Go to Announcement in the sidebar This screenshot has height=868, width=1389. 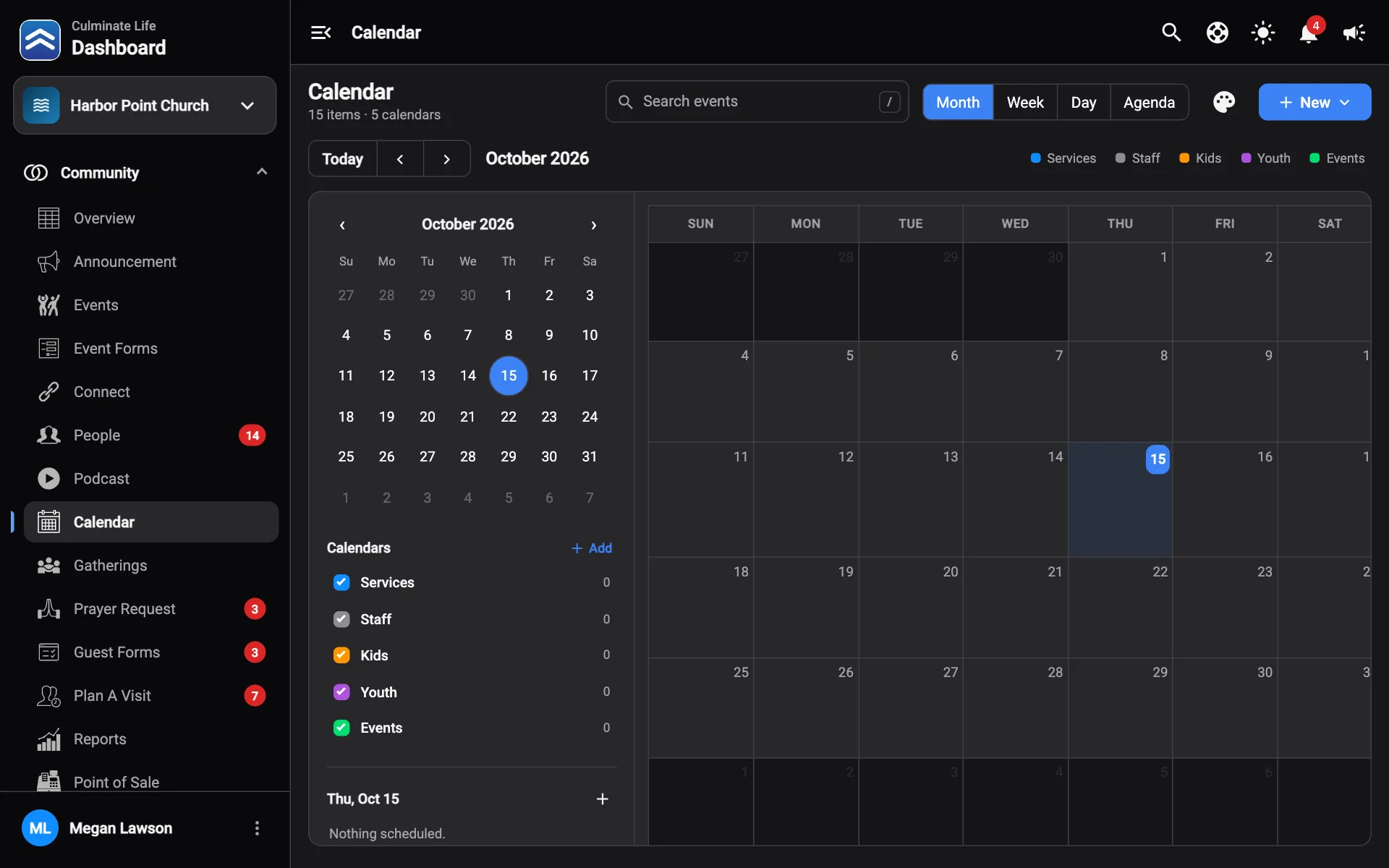pyautogui.click(x=151, y=261)
